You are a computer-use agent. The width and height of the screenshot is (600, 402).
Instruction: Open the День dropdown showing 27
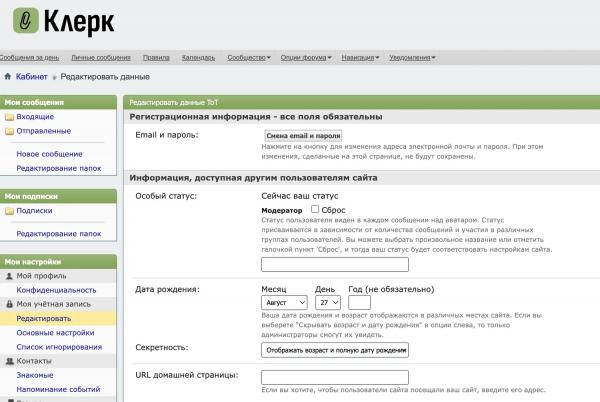pyautogui.click(x=328, y=303)
